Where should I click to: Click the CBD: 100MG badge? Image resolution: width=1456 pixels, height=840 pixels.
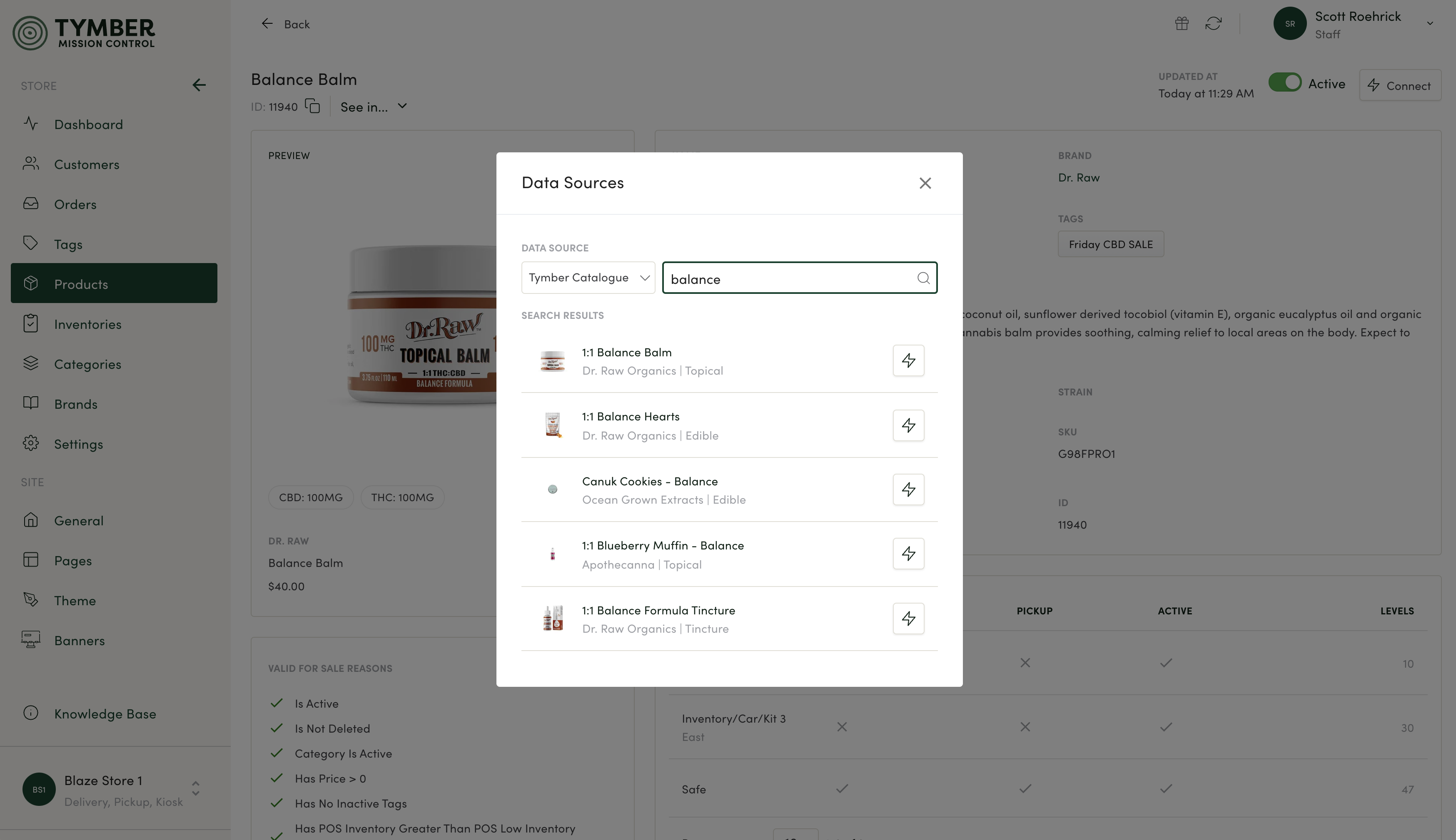tap(310, 497)
